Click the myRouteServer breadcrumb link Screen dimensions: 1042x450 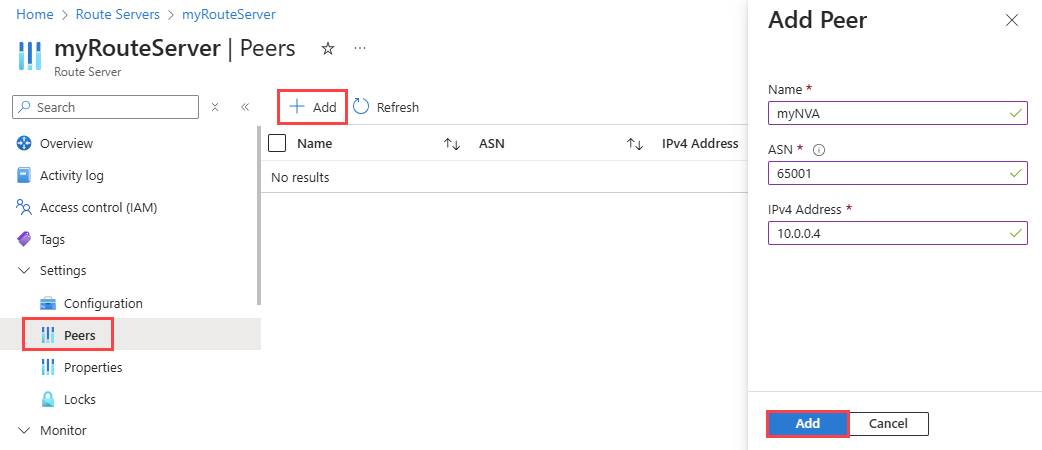229,14
